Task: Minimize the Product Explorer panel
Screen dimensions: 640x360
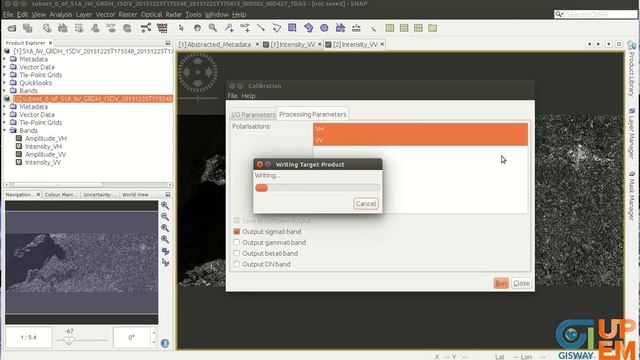Action: (x=168, y=43)
